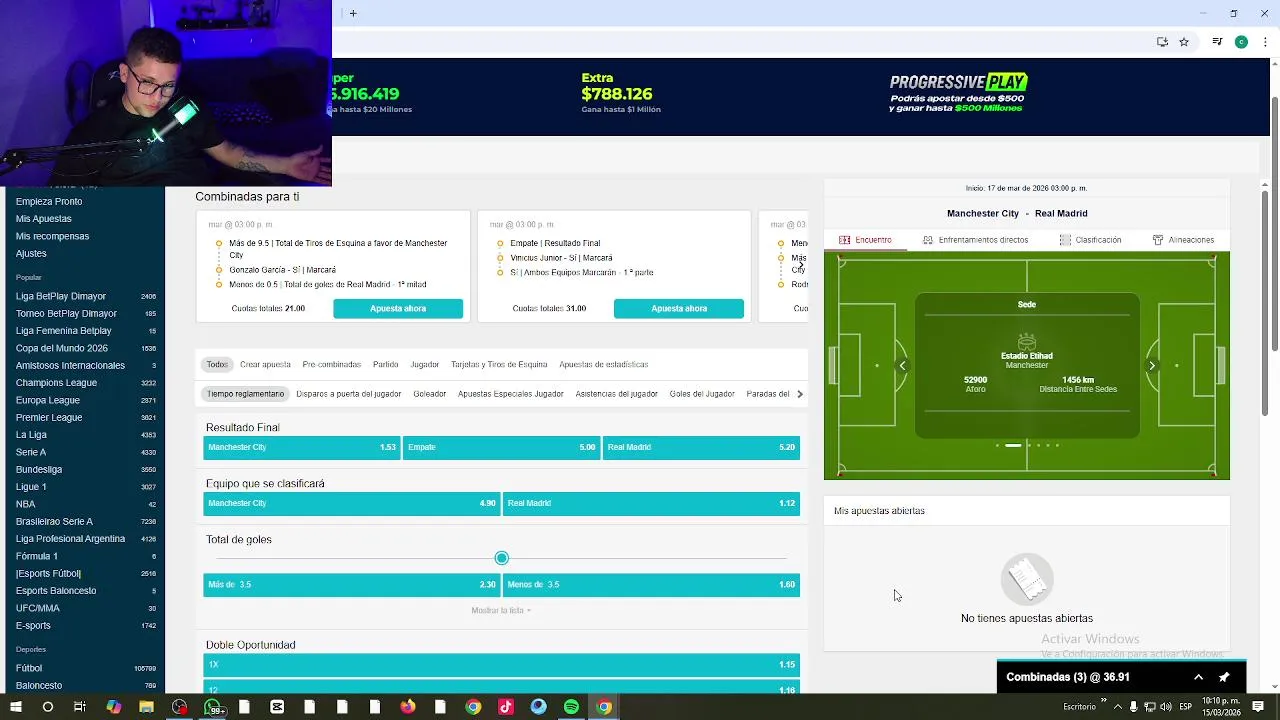Image resolution: width=1280 pixels, height=720 pixels.
Task: Open the Windows notification center
Action: (1258, 707)
